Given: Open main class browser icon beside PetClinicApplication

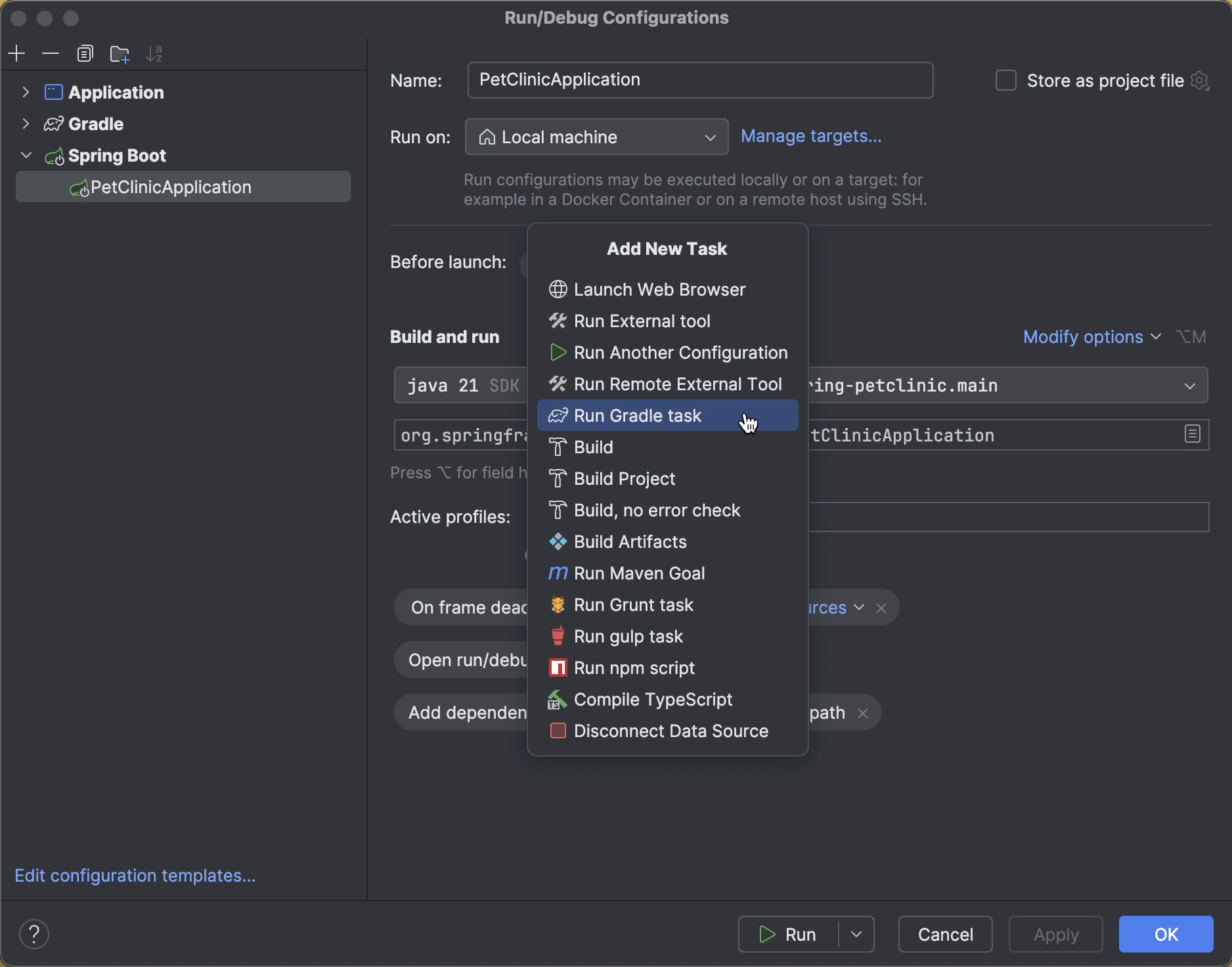Looking at the screenshot, I should tap(1192, 434).
